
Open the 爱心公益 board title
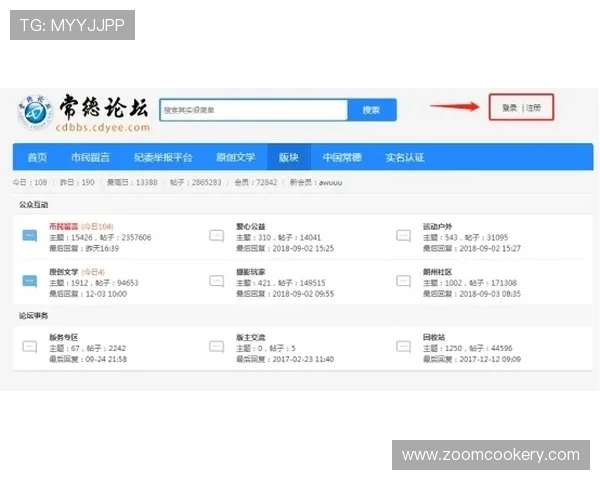(251, 226)
